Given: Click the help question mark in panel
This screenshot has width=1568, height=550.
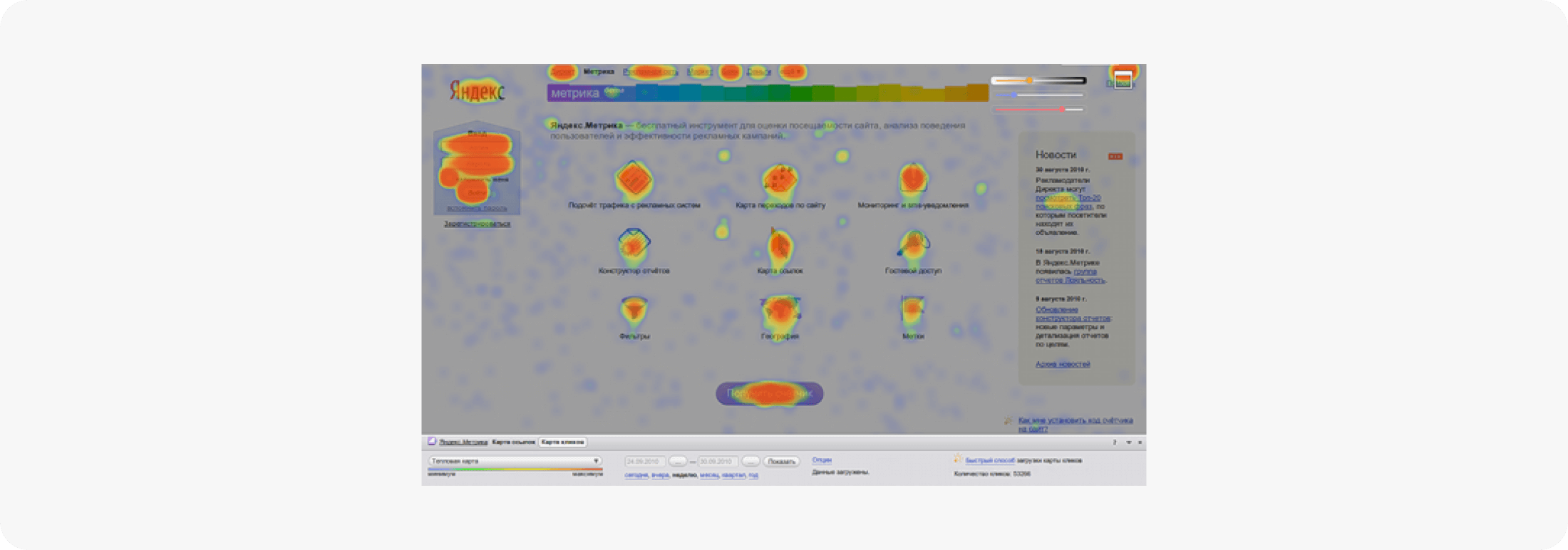Looking at the screenshot, I should [1115, 442].
